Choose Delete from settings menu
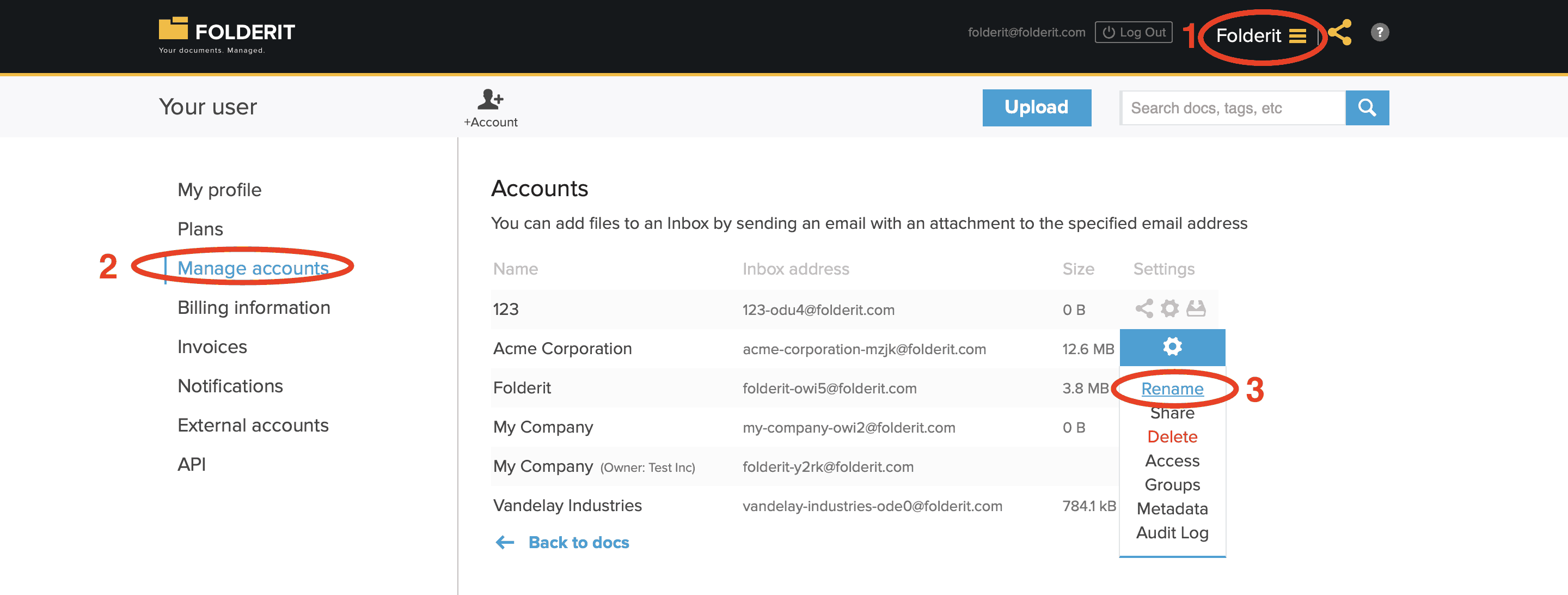This screenshot has width=1568, height=595. click(1172, 436)
